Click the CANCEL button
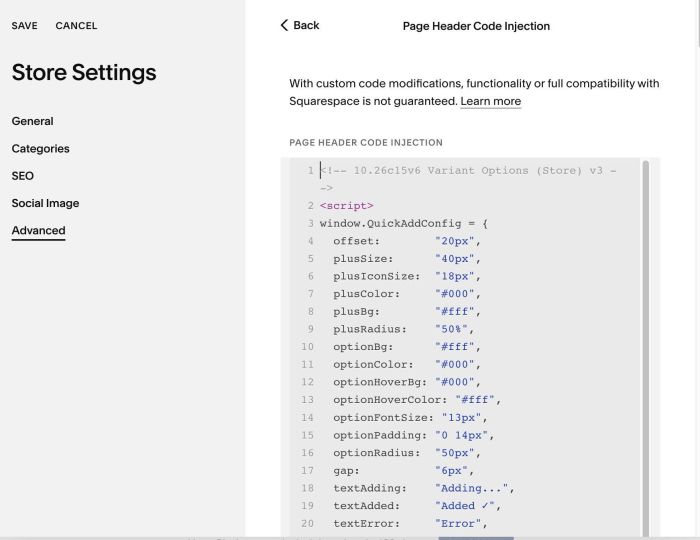Screen dimensions: 700x540 tap(76, 26)
